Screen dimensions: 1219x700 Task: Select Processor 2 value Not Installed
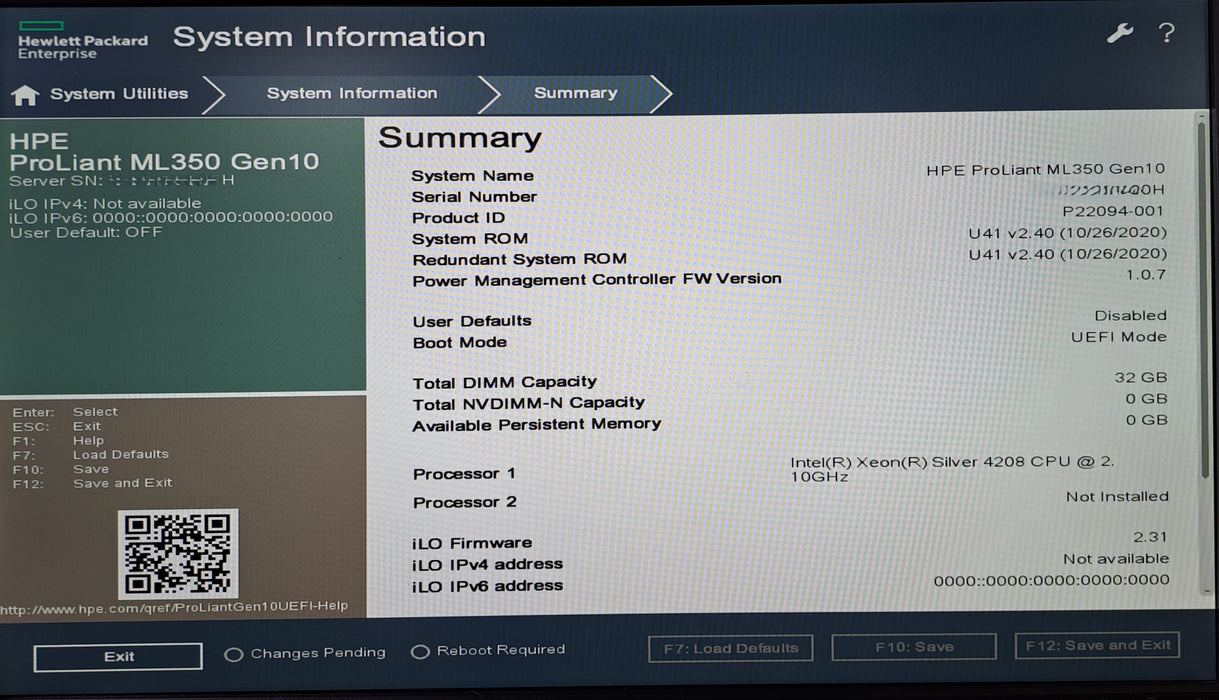coord(1117,496)
